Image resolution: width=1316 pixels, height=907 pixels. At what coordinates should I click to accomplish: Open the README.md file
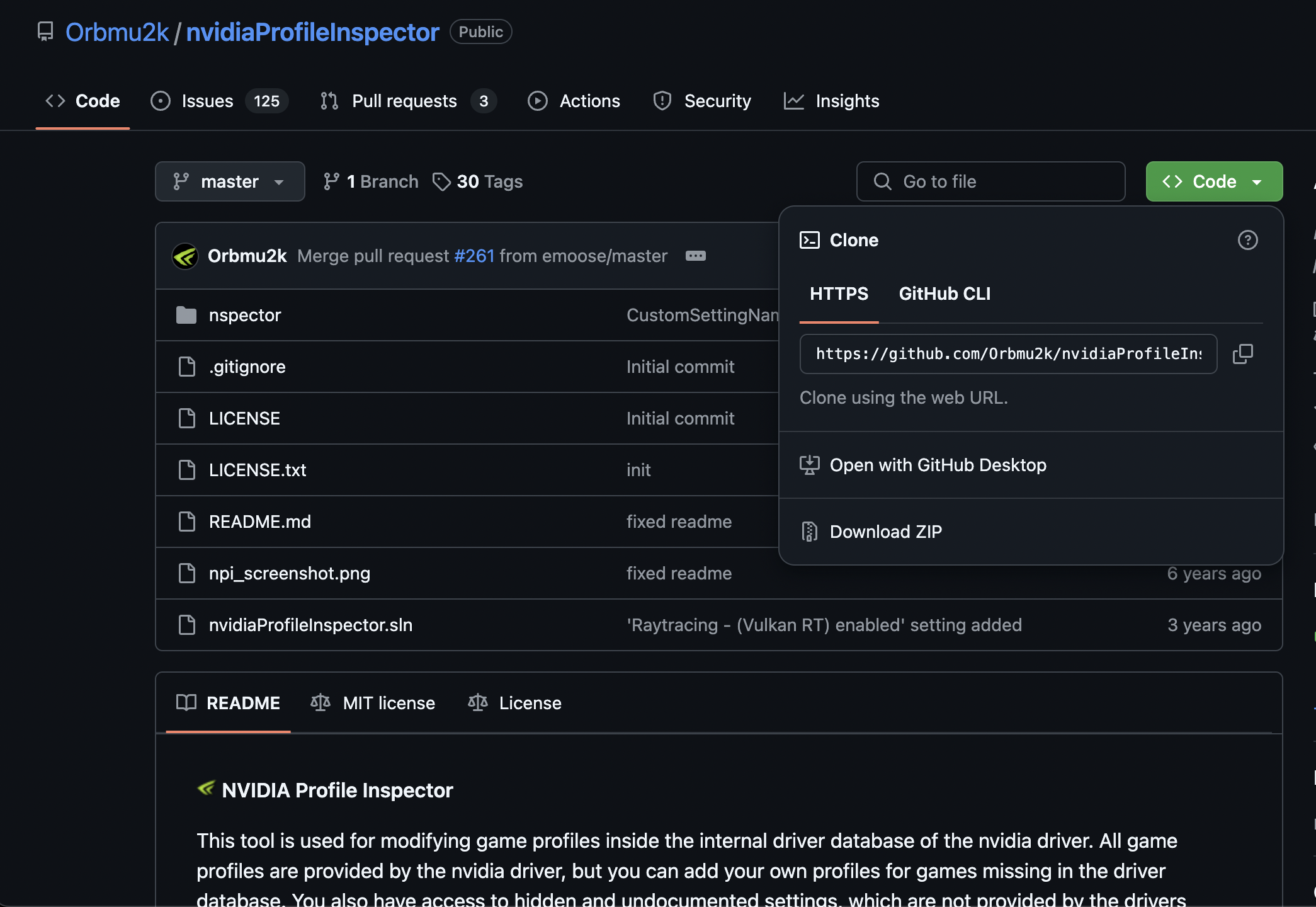pyautogui.click(x=260, y=522)
